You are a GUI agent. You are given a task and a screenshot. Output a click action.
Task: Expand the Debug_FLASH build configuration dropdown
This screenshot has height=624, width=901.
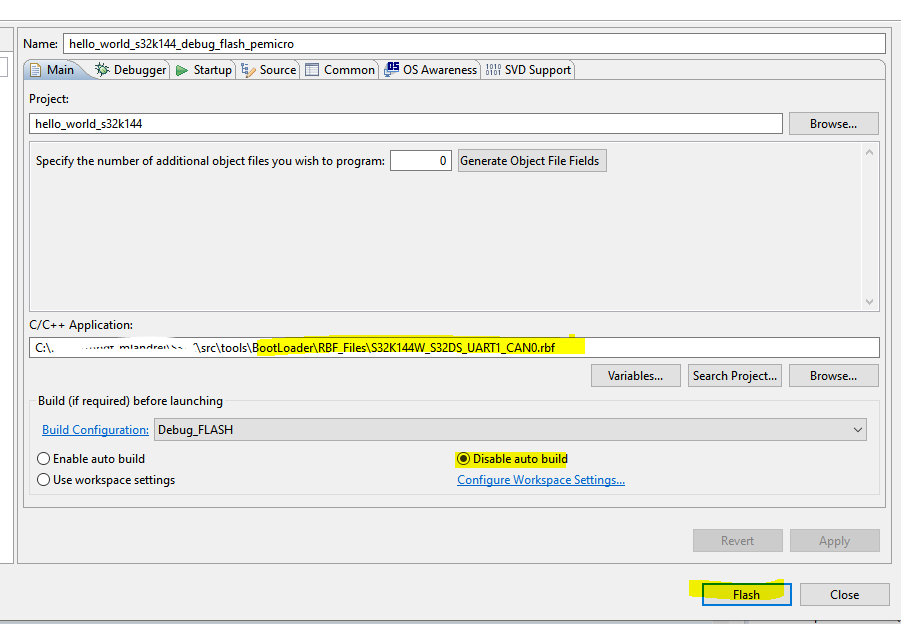510,430
